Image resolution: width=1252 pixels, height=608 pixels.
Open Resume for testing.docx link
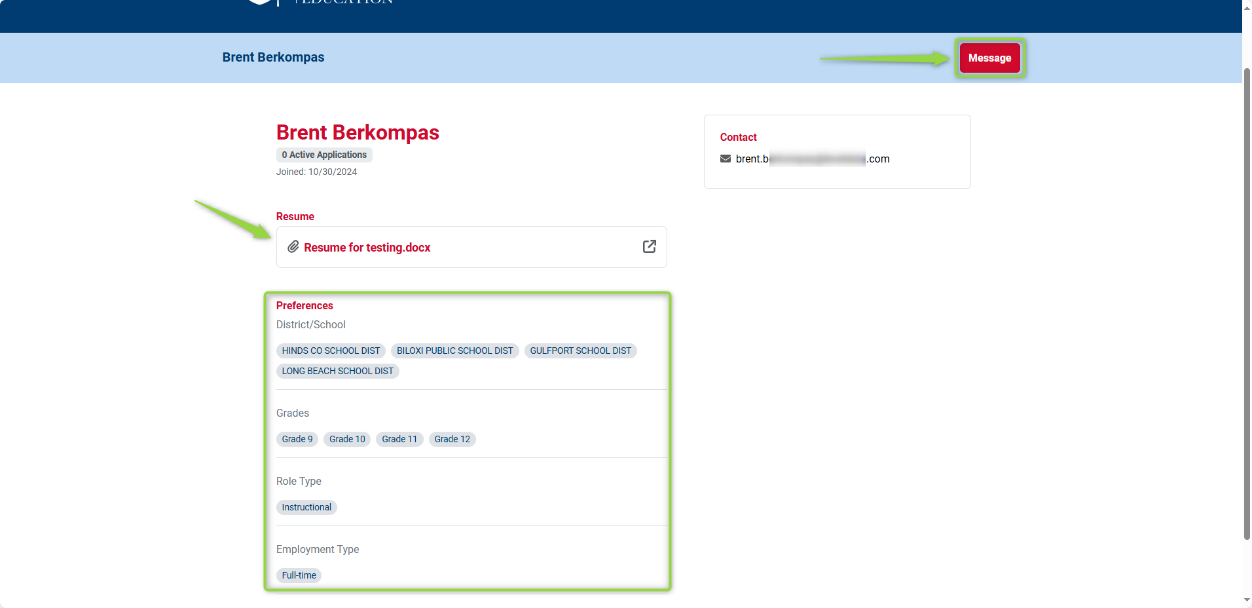(368, 246)
